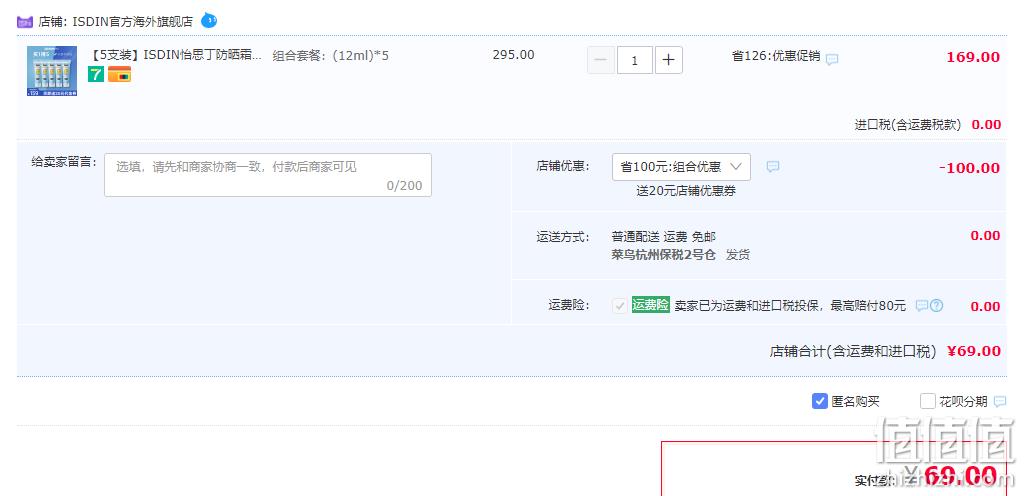Open the ISDIN官方海外旗舰店 store link
The height and width of the screenshot is (496, 1024).
click(133, 22)
